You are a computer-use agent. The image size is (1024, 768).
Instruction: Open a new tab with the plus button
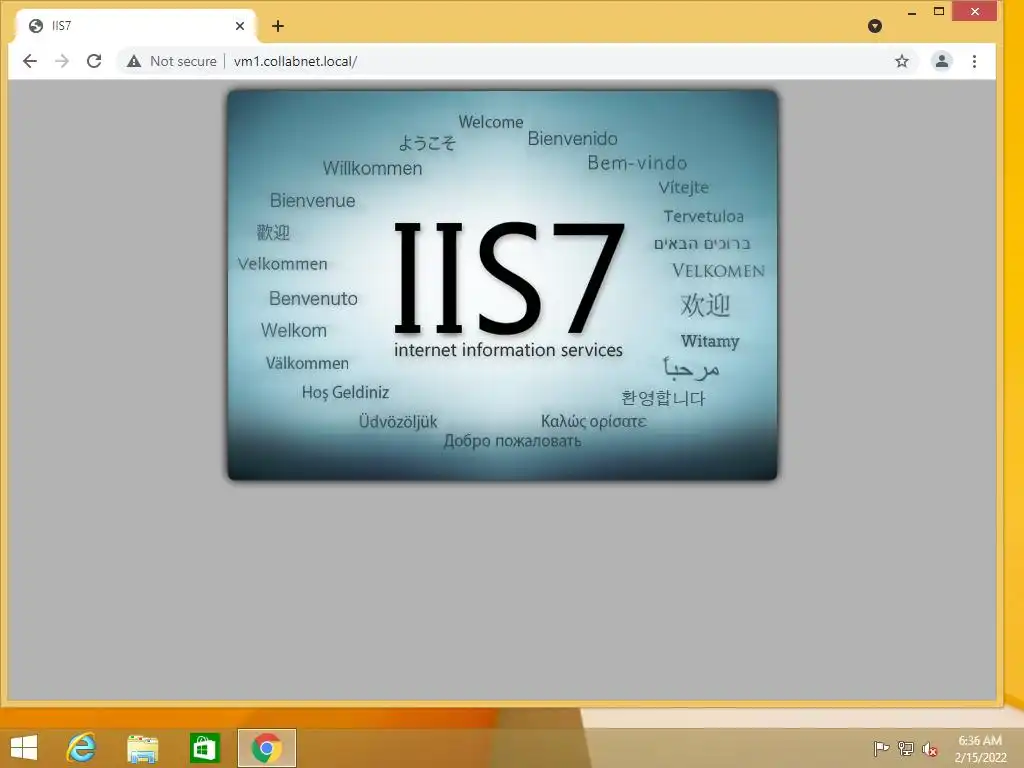click(x=278, y=26)
